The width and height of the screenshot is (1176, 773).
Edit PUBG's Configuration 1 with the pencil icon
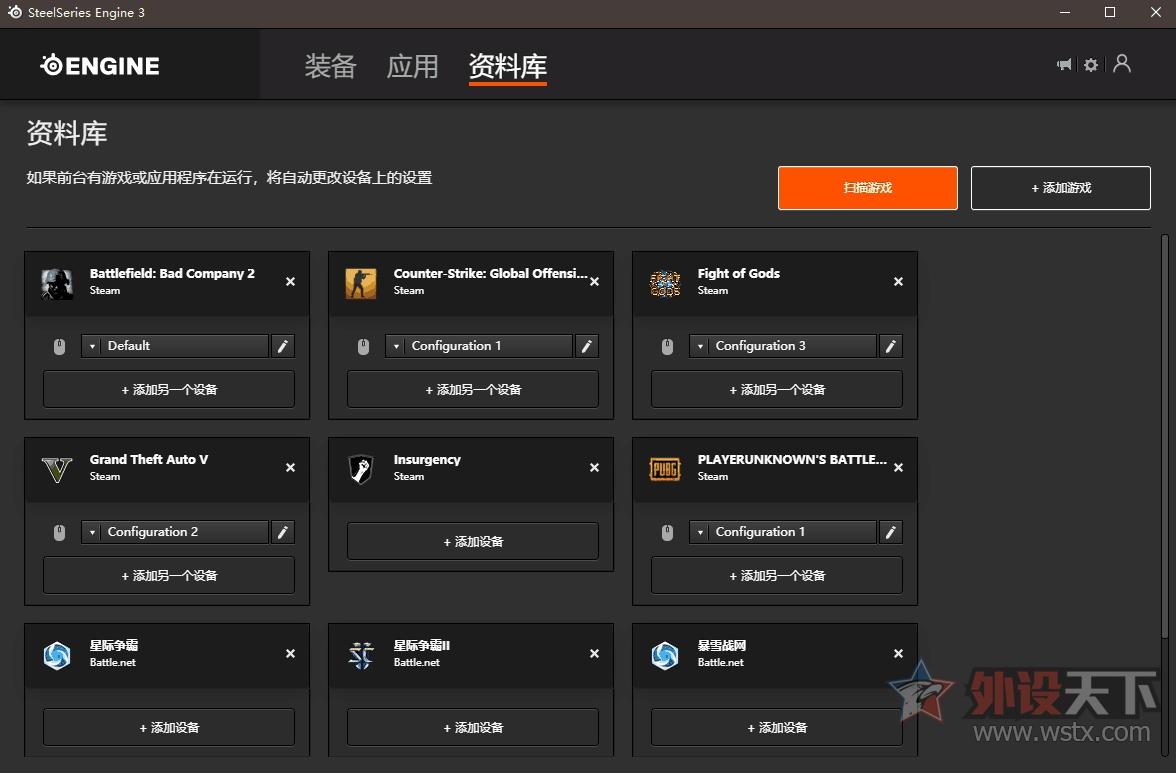(x=890, y=532)
